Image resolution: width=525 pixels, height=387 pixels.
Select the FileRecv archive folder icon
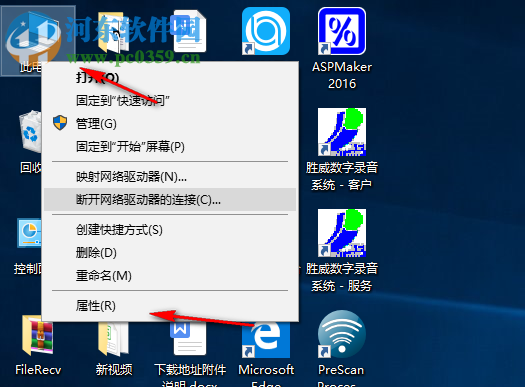tap(38, 336)
